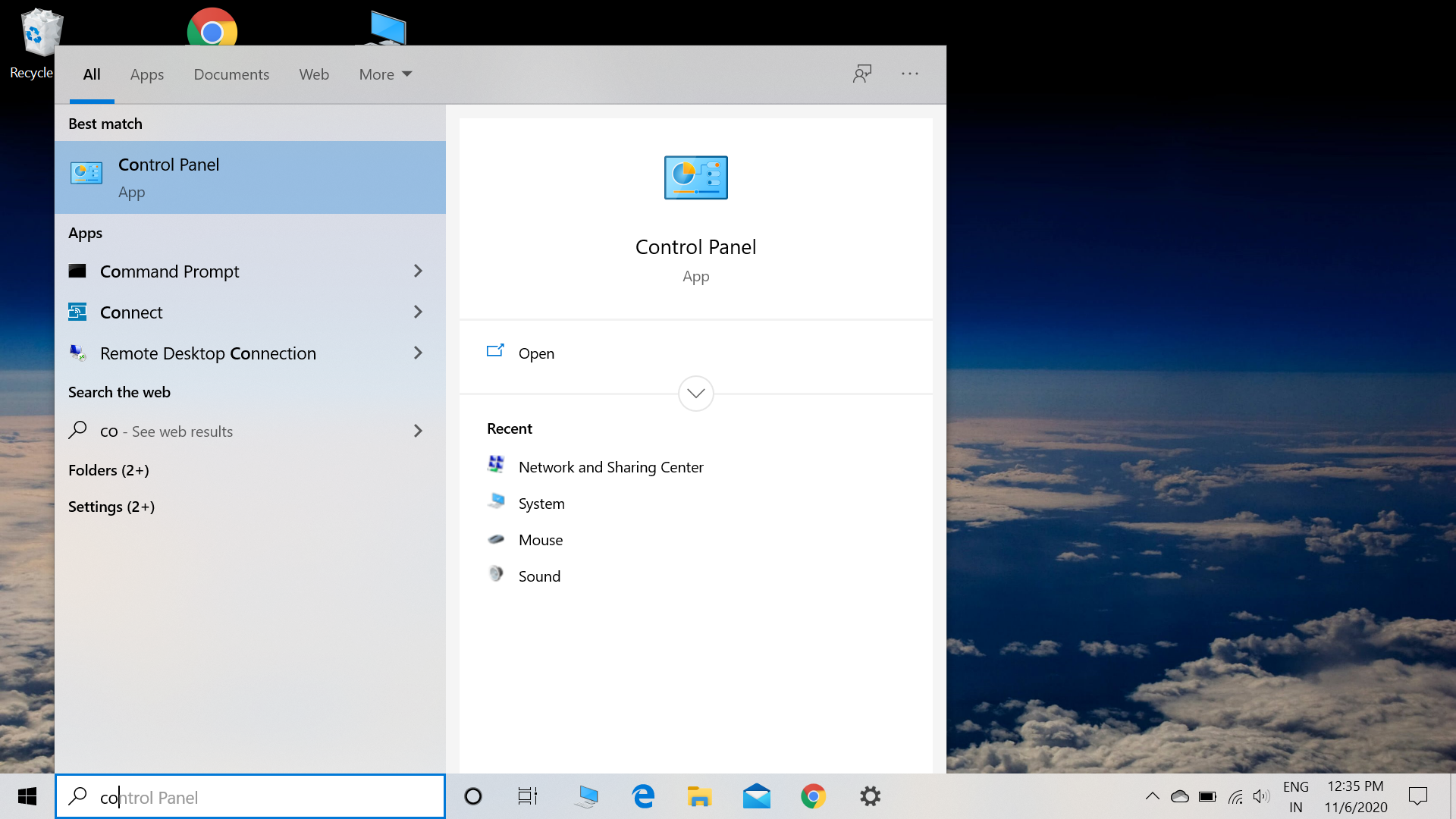
Task: Open System settings
Action: click(x=541, y=503)
